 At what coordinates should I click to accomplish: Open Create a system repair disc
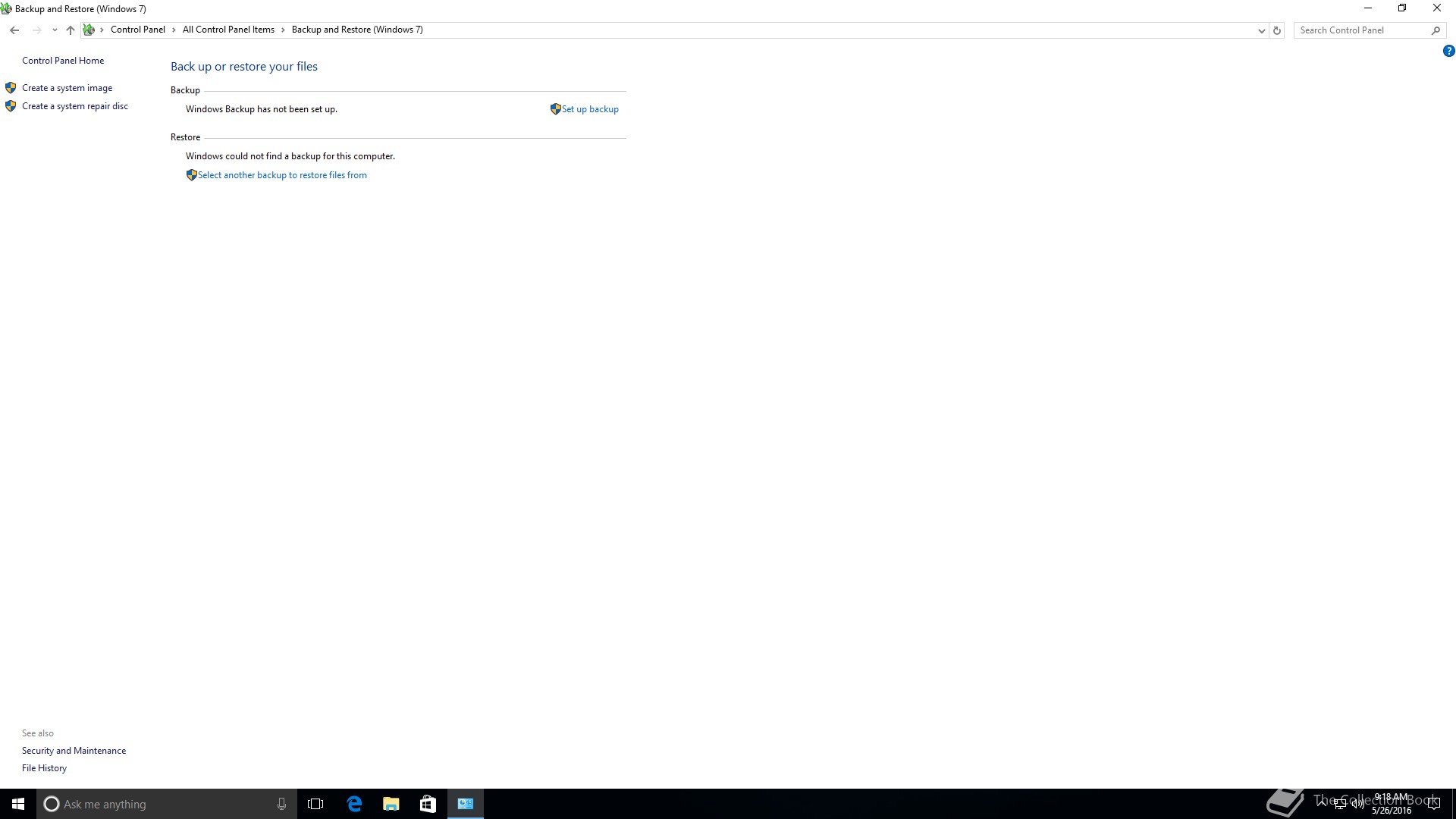tap(74, 106)
